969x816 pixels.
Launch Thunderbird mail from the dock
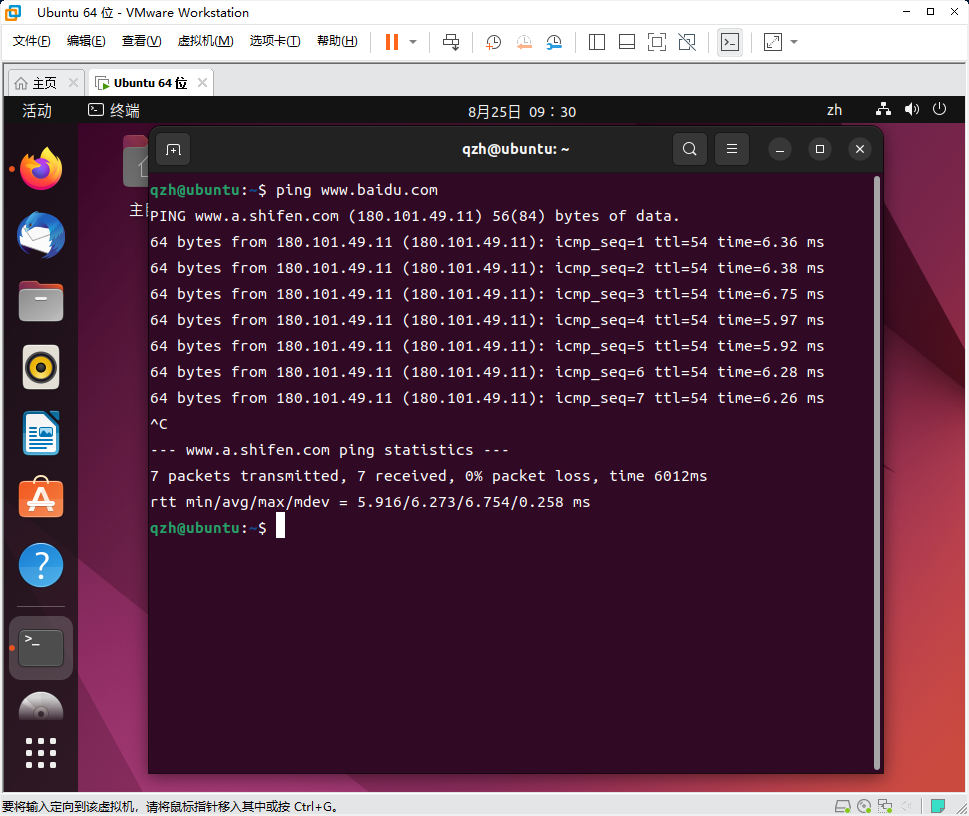click(x=41, y=236)
